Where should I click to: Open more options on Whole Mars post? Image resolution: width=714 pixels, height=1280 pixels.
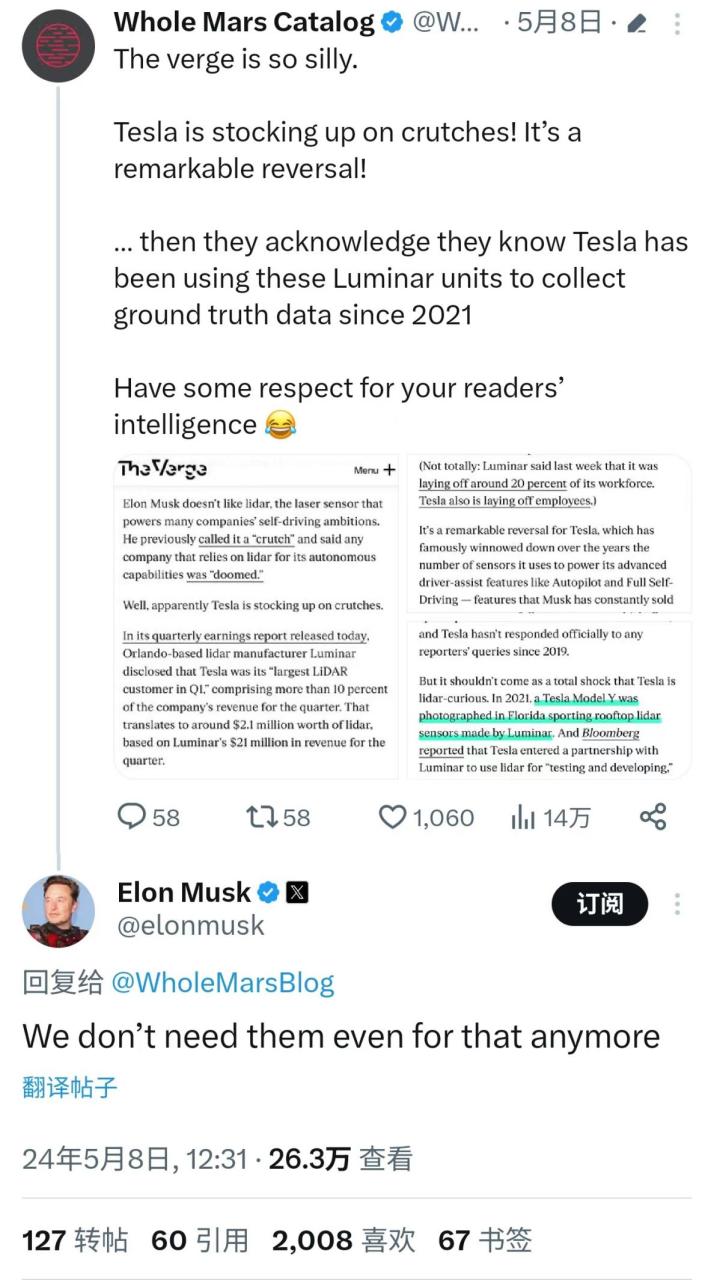[677, 23]
